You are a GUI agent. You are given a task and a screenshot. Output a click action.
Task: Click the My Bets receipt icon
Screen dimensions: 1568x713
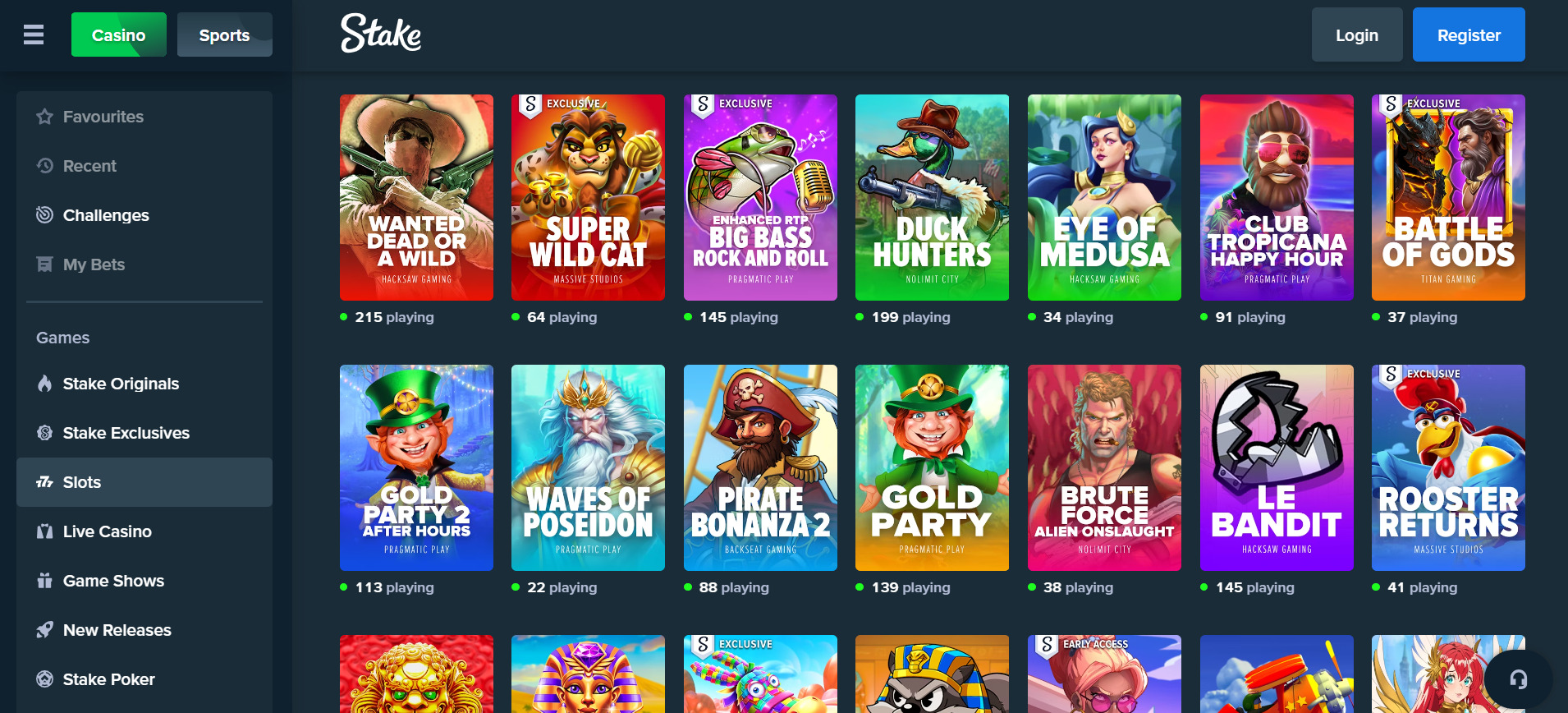pos(44,264)
